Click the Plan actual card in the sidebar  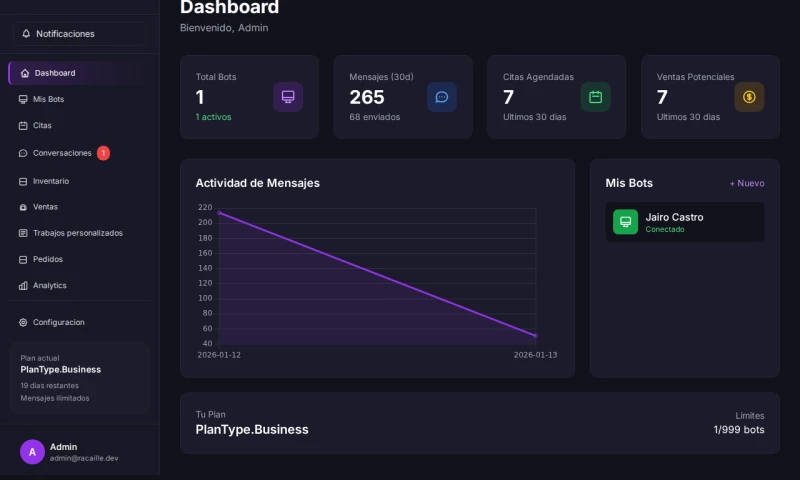tap(80, 379)
